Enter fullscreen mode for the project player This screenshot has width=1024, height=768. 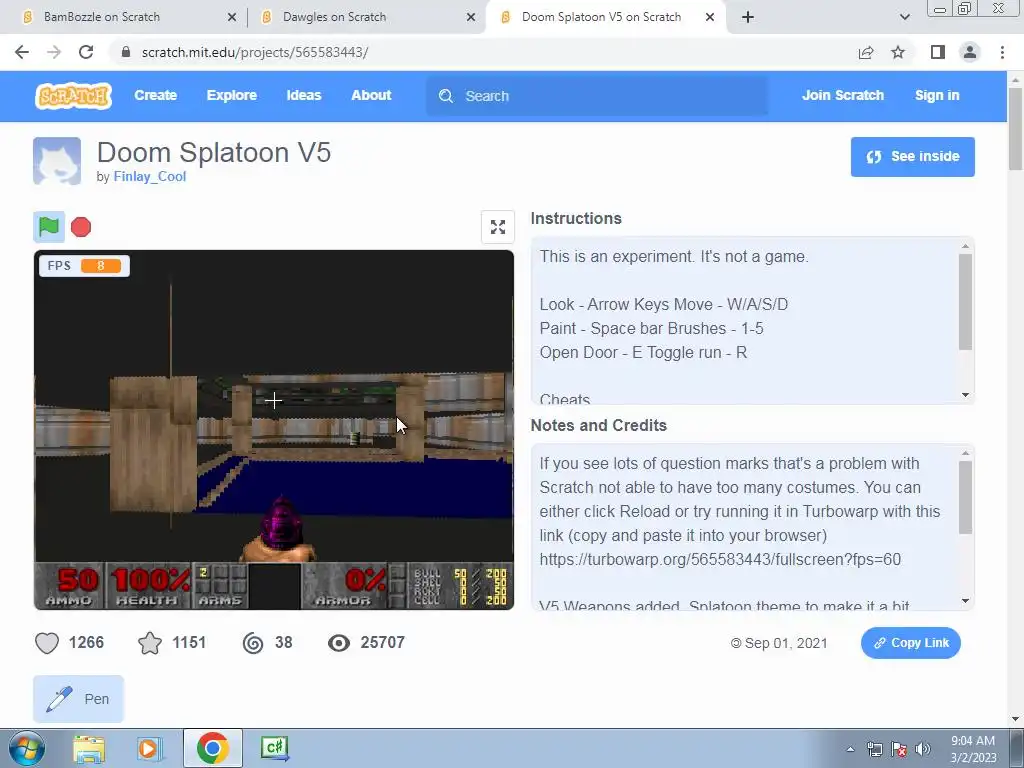tap(498, 227)
